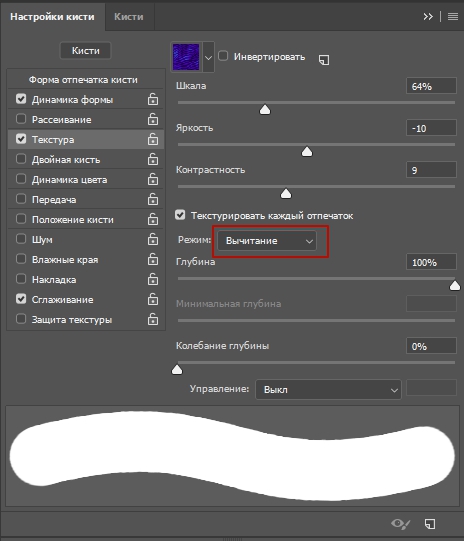The height and width of the screenshot is (541, 464).
Task: Switch to Кисти tab
Action: pyautogui.click(x=129, y=17)
